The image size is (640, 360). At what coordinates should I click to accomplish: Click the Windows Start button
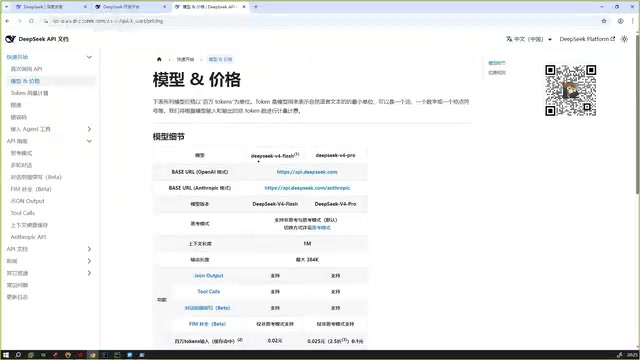[6, 355]
